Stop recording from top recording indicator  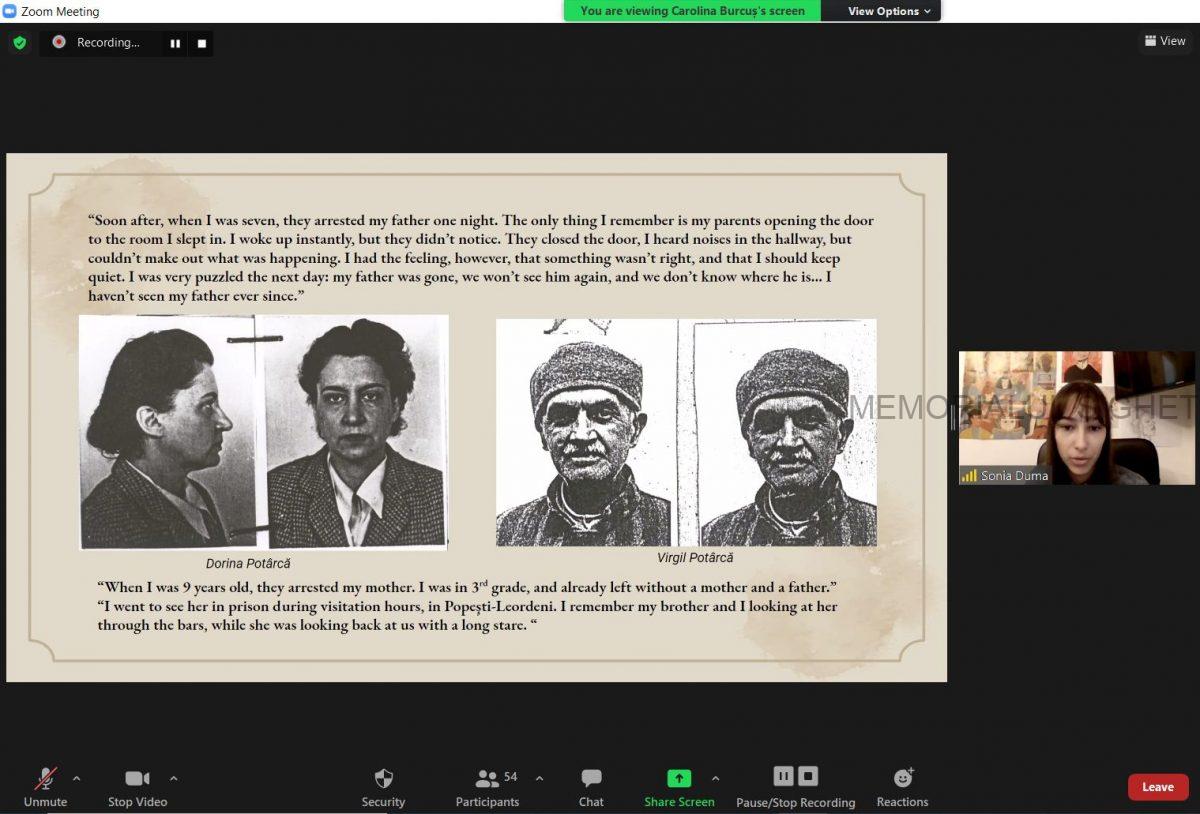(201, 43)
